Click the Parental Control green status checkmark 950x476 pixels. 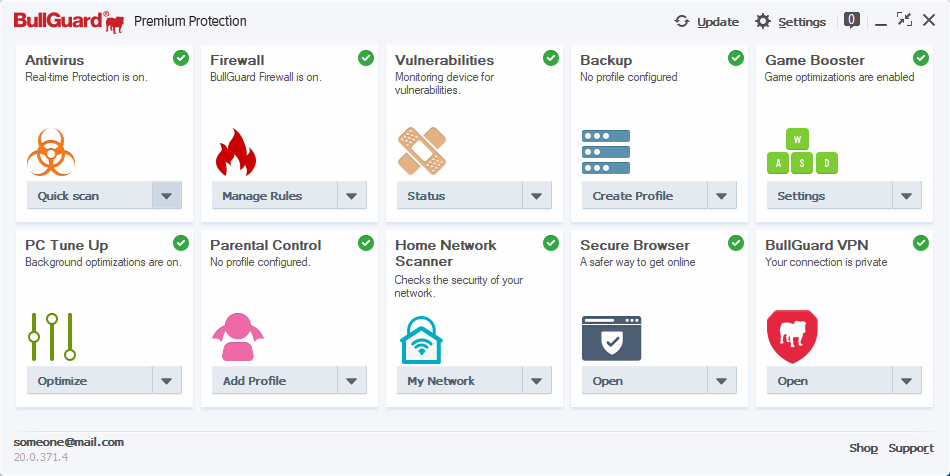pyautogui.click(x=366, y=243)
